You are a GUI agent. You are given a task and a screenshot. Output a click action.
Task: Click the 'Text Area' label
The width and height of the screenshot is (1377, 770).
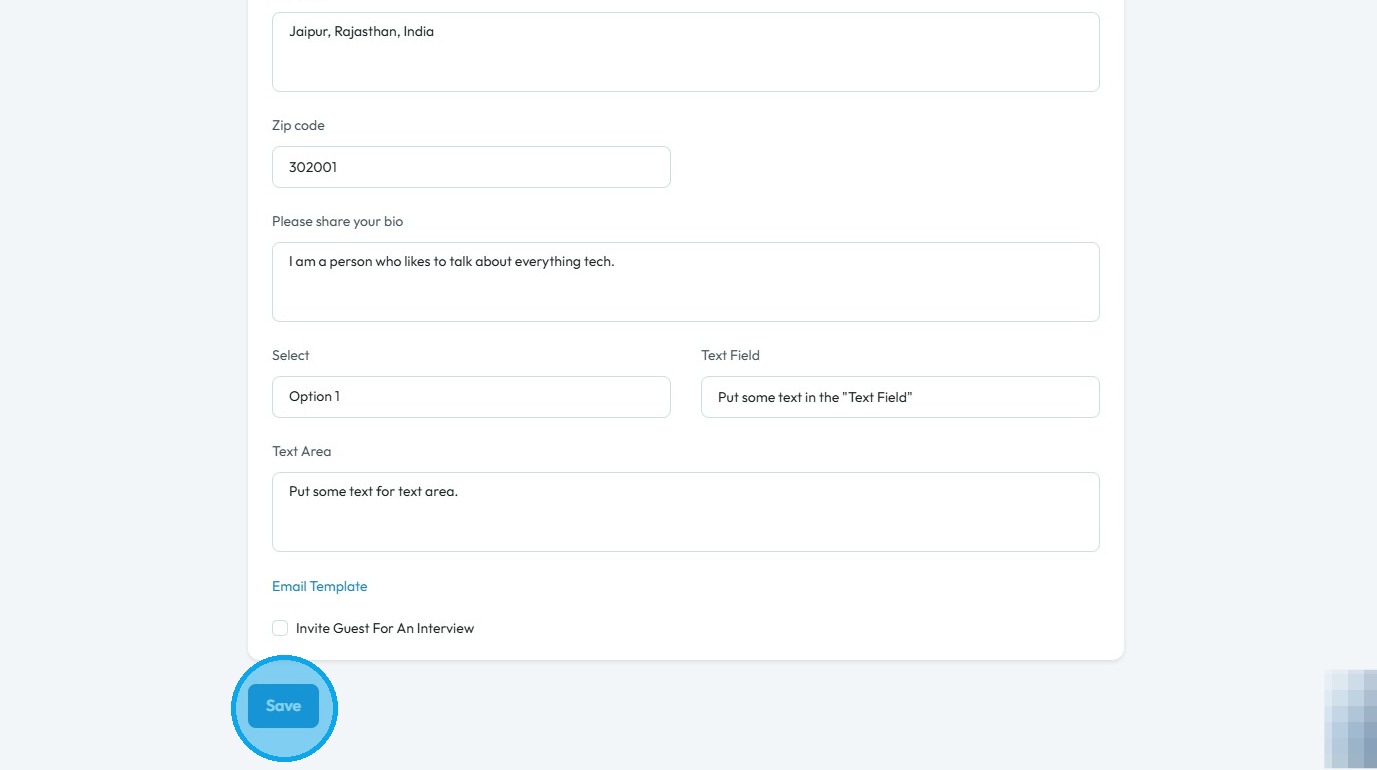pyautogui.click(x=301, y=451)
